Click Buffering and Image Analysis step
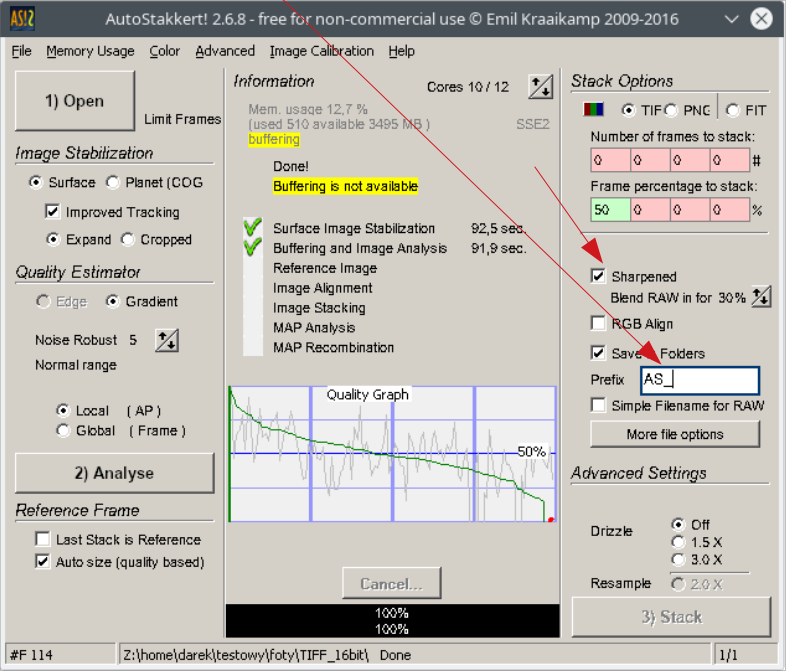786x671 pixels. [x=360, y=249]
